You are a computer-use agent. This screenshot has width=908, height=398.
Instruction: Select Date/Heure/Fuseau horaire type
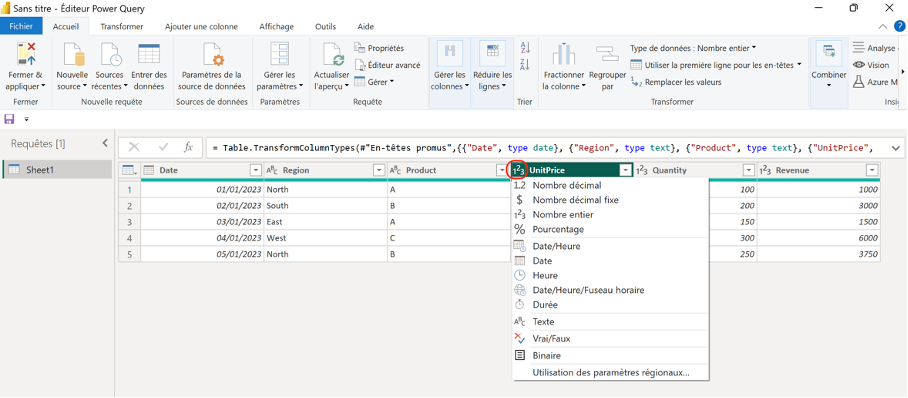(610, 290)
